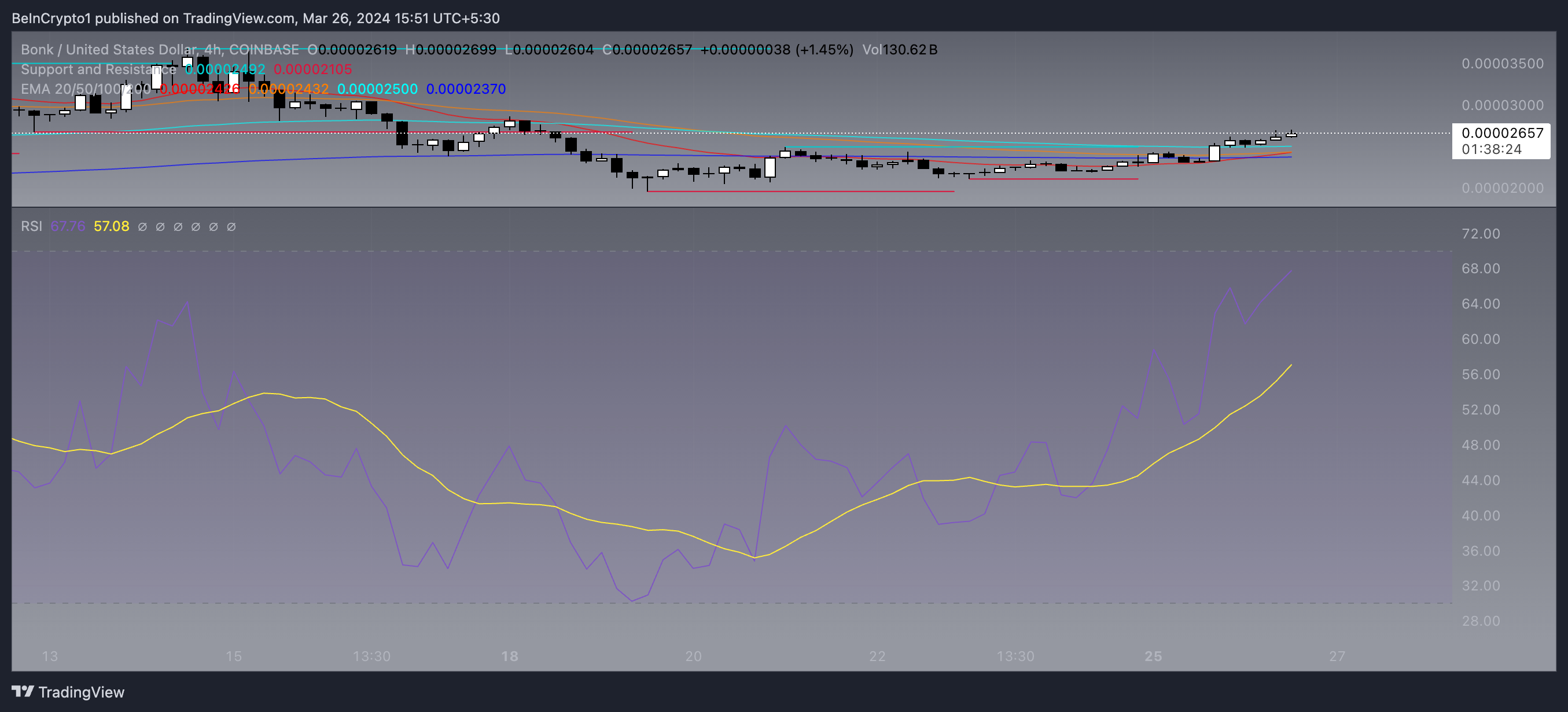Select the RSI indicator legend label

(31, 226)
